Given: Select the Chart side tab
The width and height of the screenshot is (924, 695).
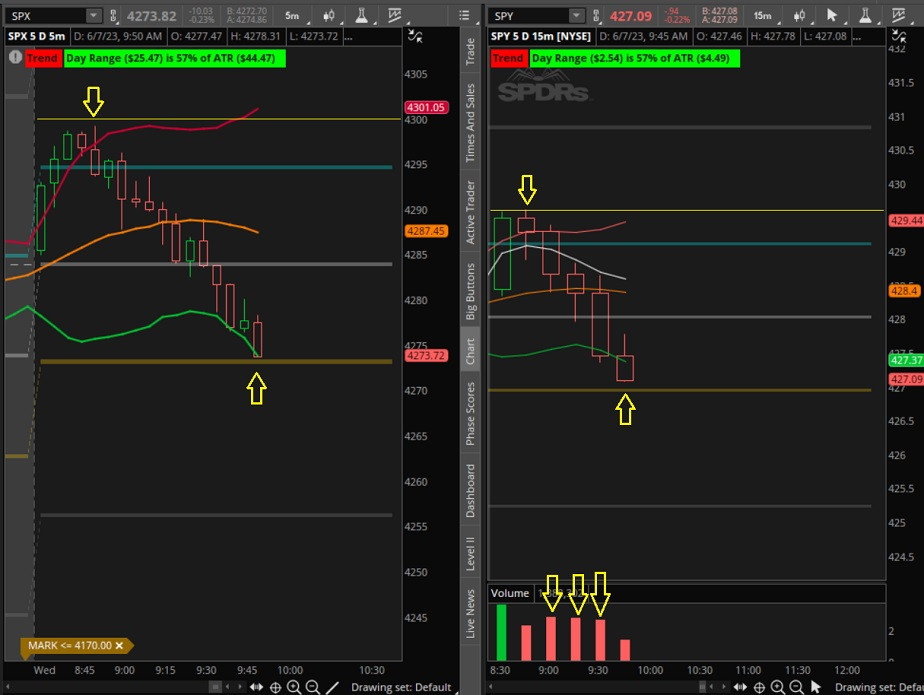Looking at the screenshot, I should point(470,351).
